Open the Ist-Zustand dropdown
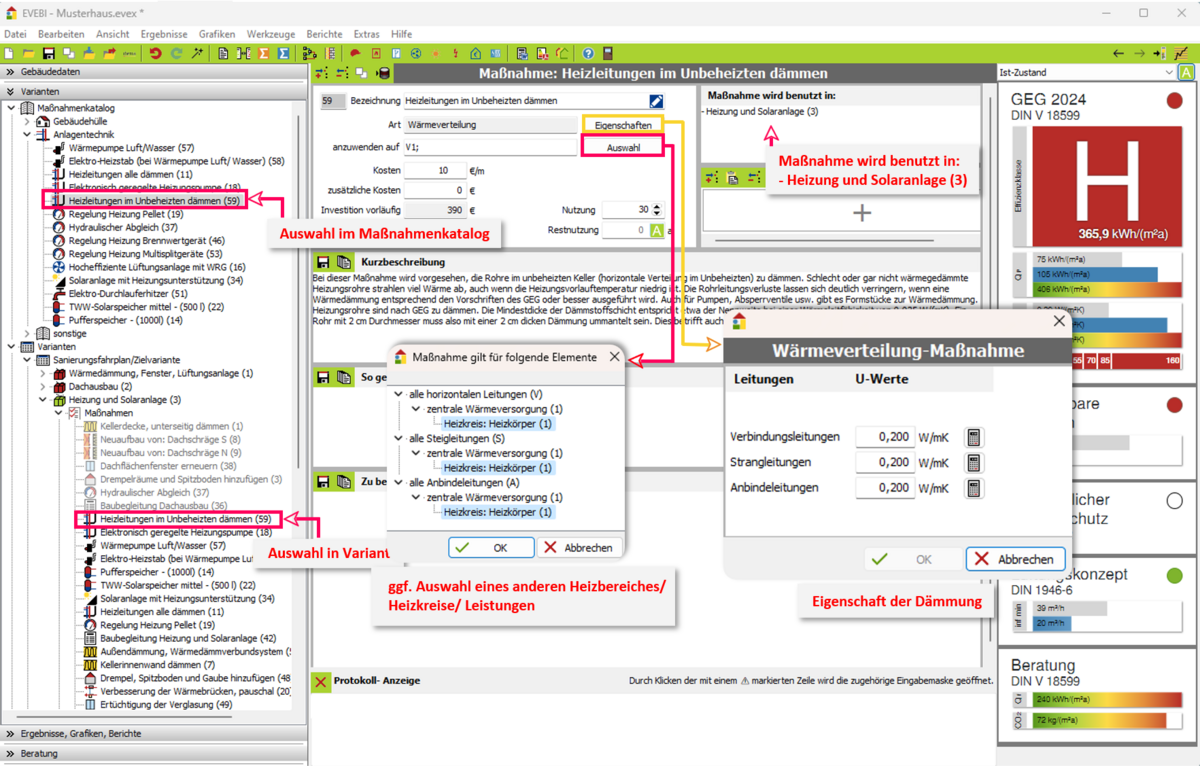Screen dimensions: 1200x766 tap(1170, 72)
